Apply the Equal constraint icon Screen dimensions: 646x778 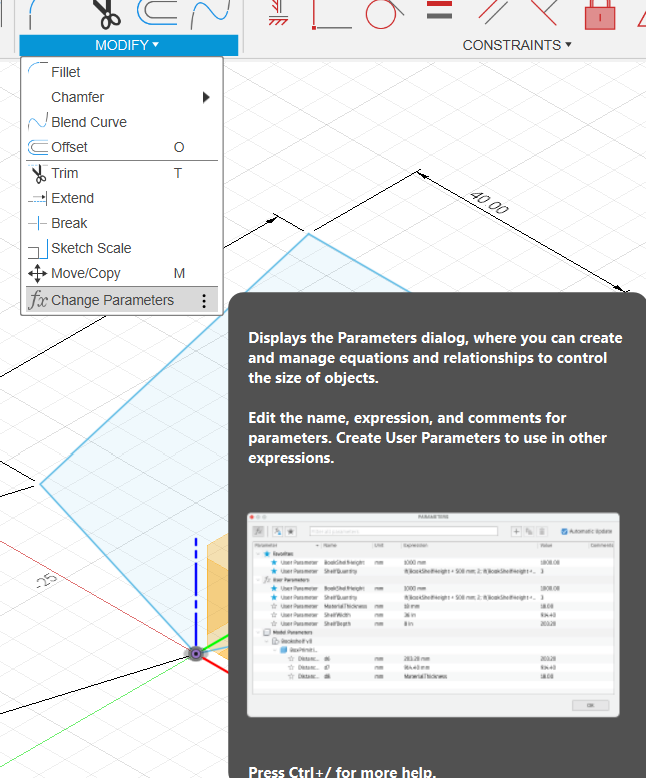(x=439, y=10)
